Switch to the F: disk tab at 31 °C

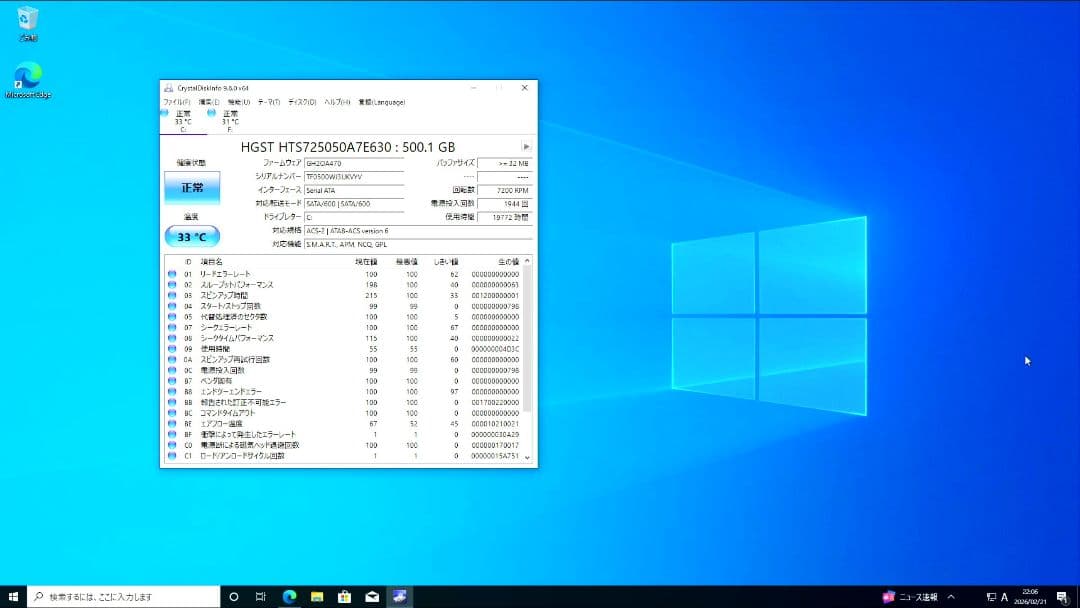pos(229,121)
